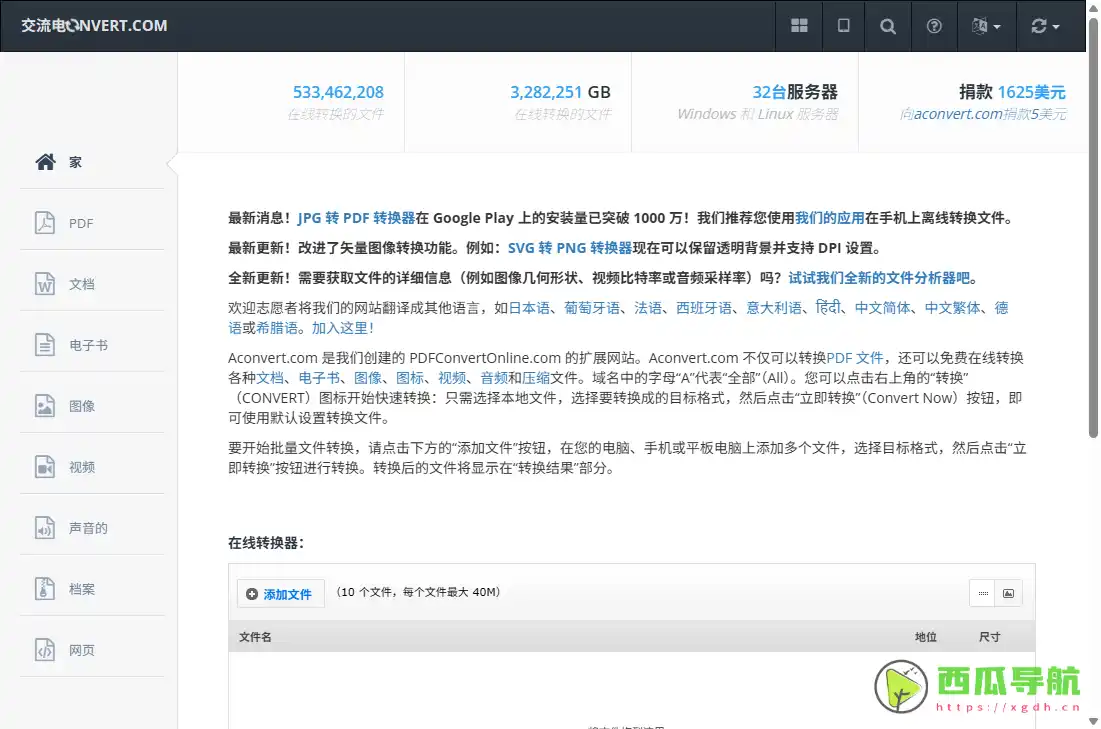This screenshot has height=729, width=1101.
Task: Expand the language translate dropdown
Action: pos(987,26)
